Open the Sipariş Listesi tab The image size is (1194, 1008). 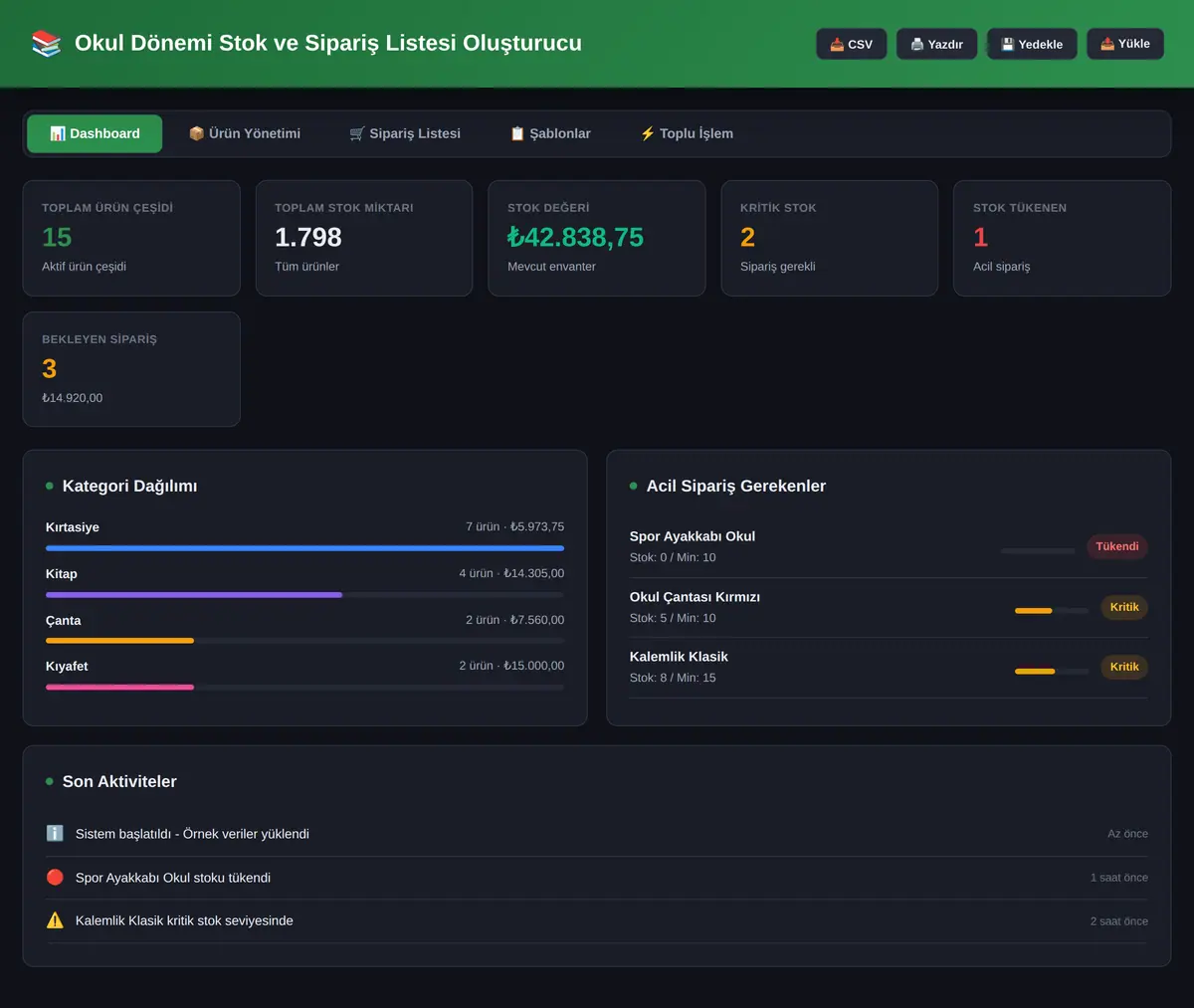click(405, 133)
